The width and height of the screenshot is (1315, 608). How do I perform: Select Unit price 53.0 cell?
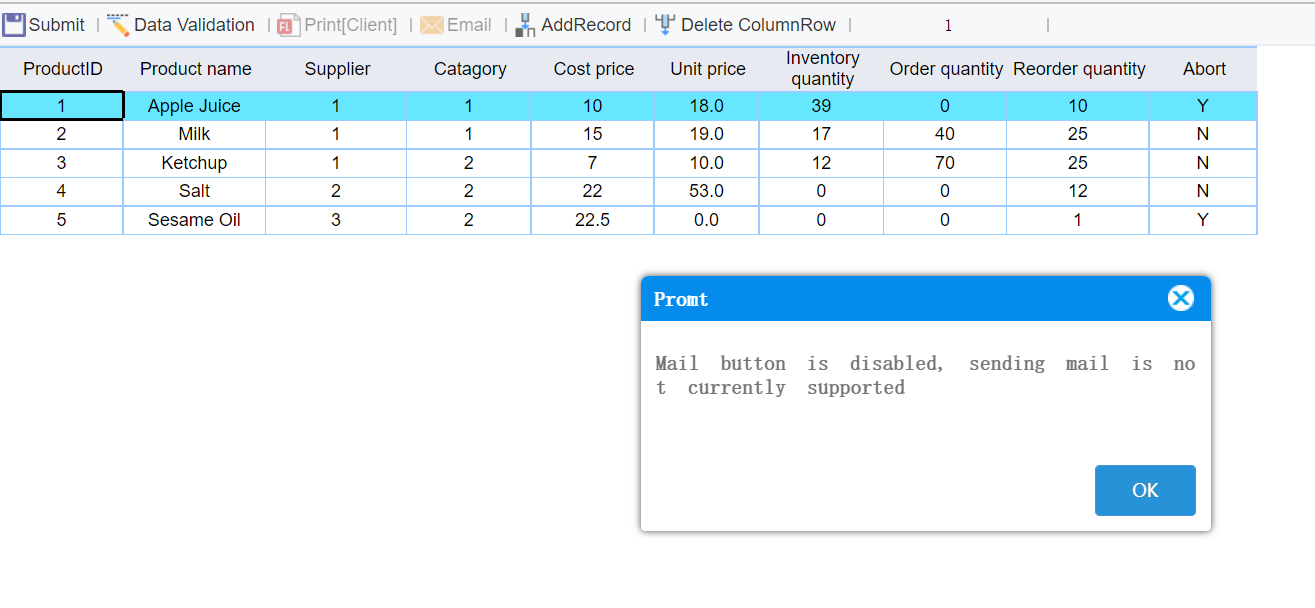[707, 191]
